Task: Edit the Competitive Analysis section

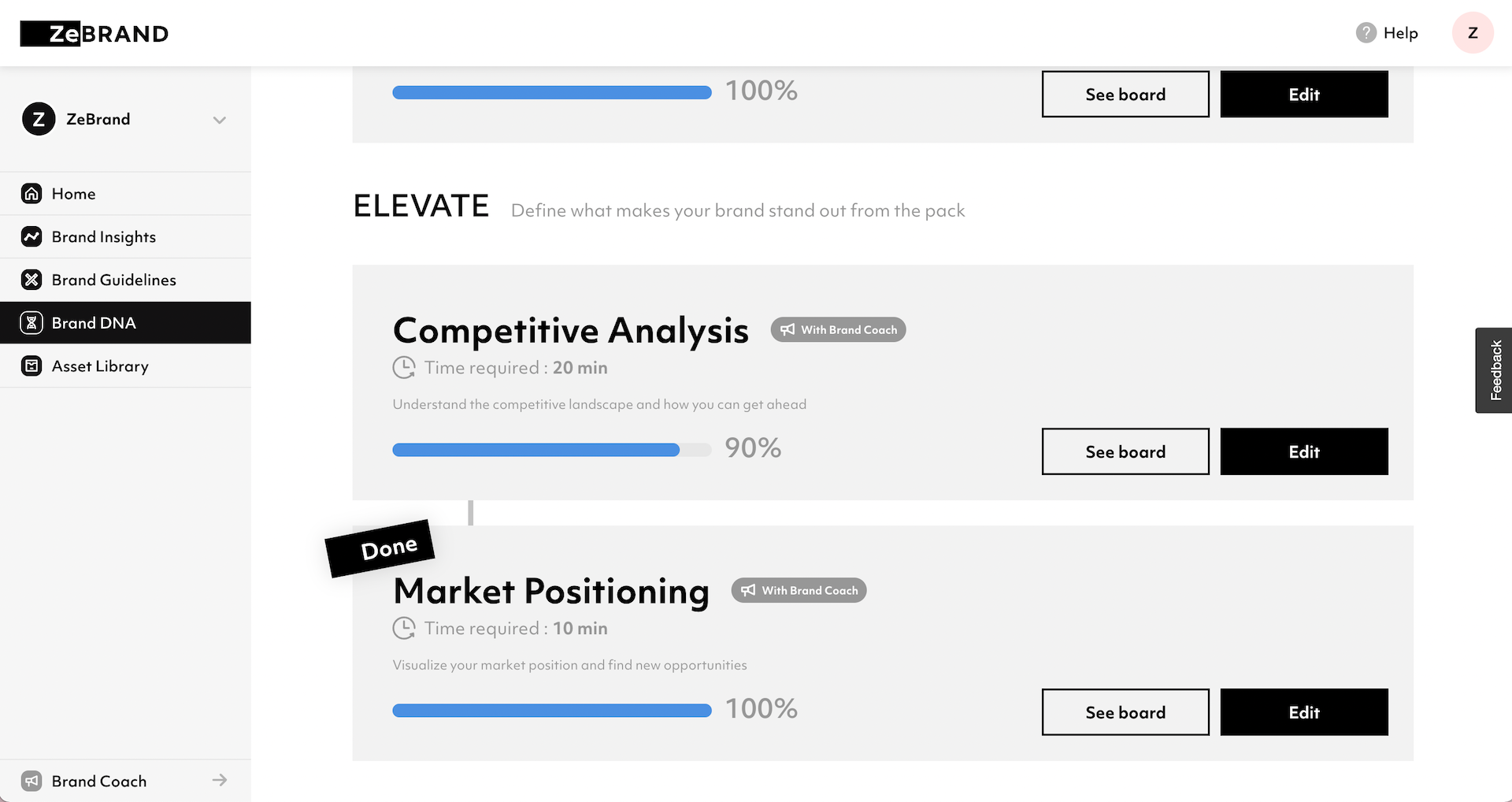Action: [1303, 451]
